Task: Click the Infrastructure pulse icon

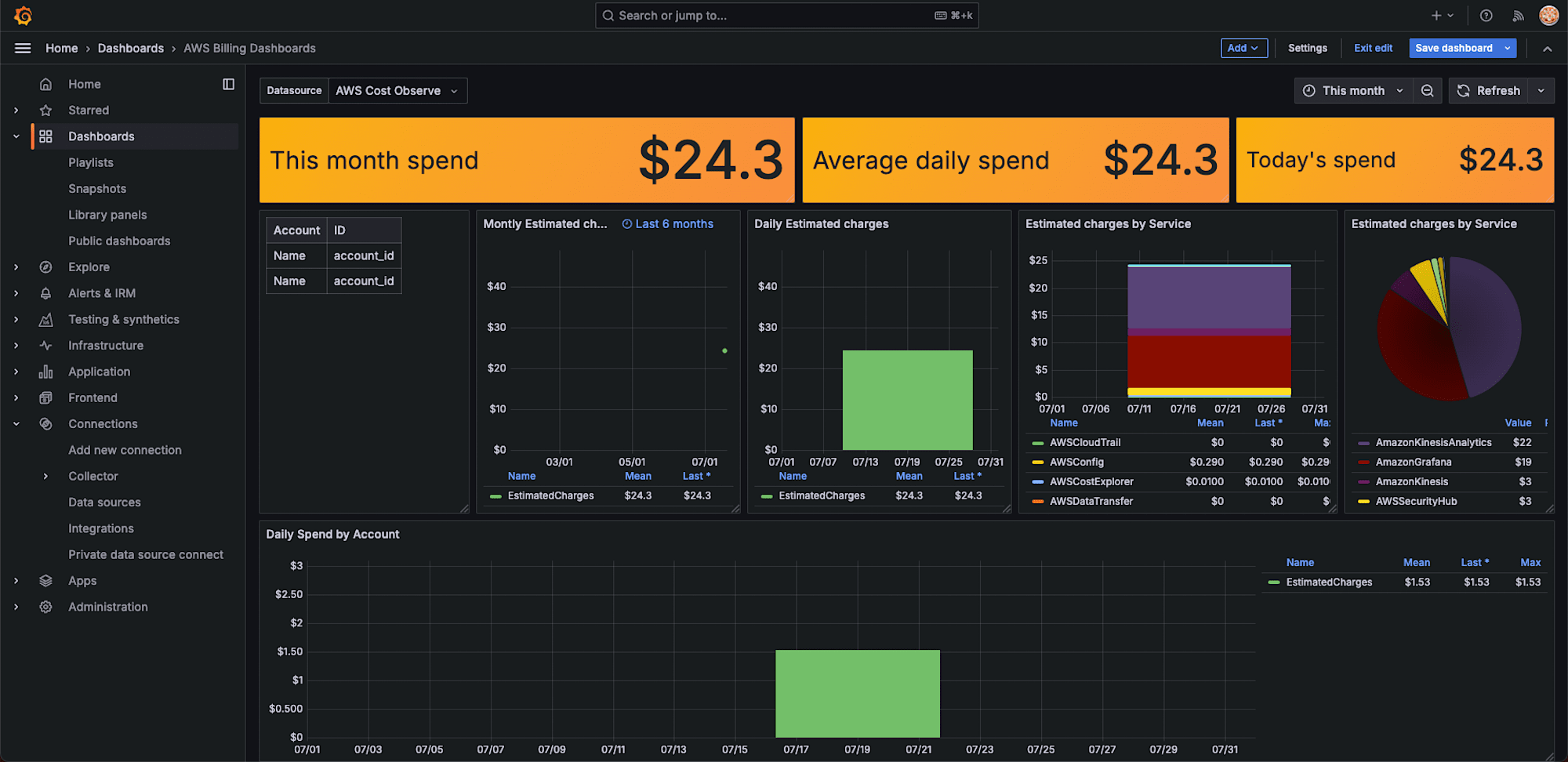Action: click(45, 346)
